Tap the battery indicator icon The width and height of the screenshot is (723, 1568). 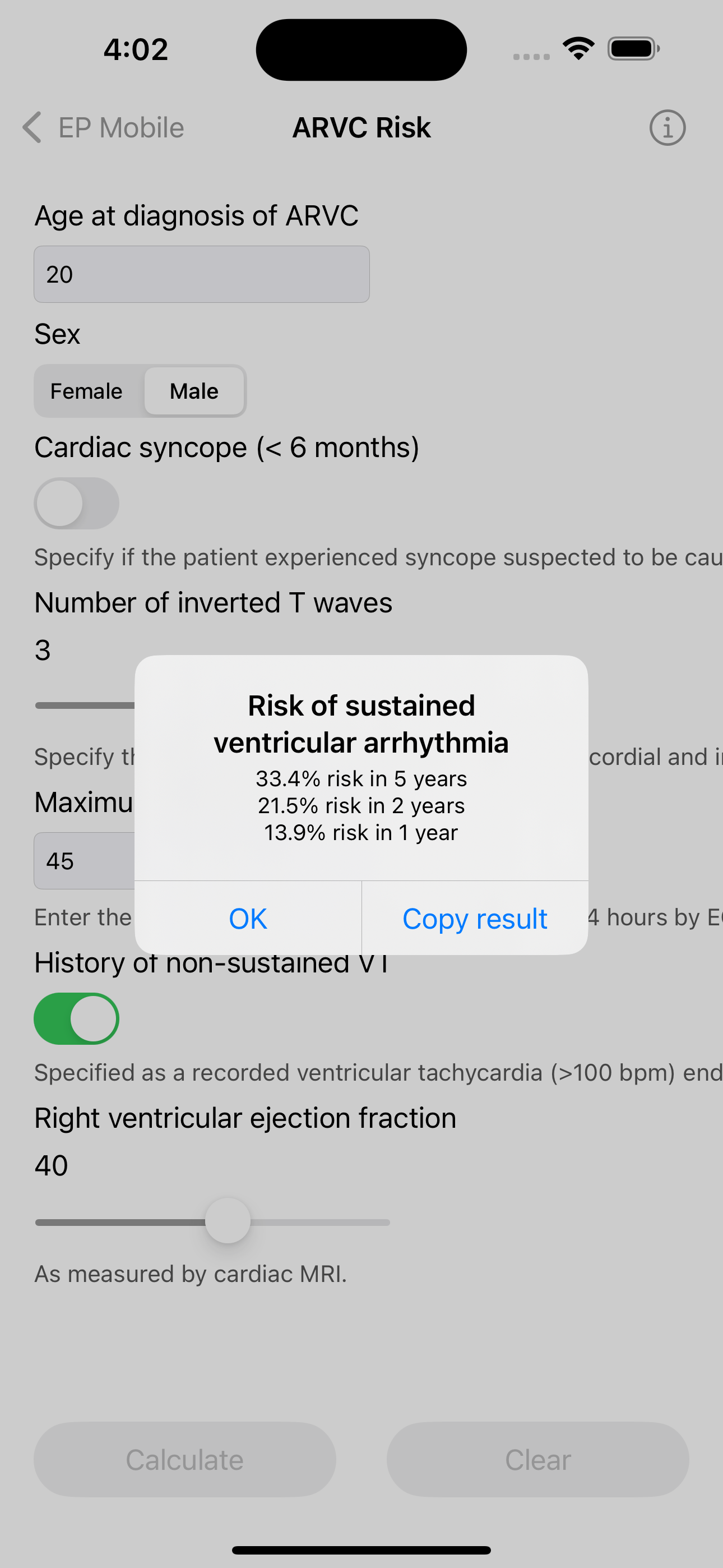(633, 49)
